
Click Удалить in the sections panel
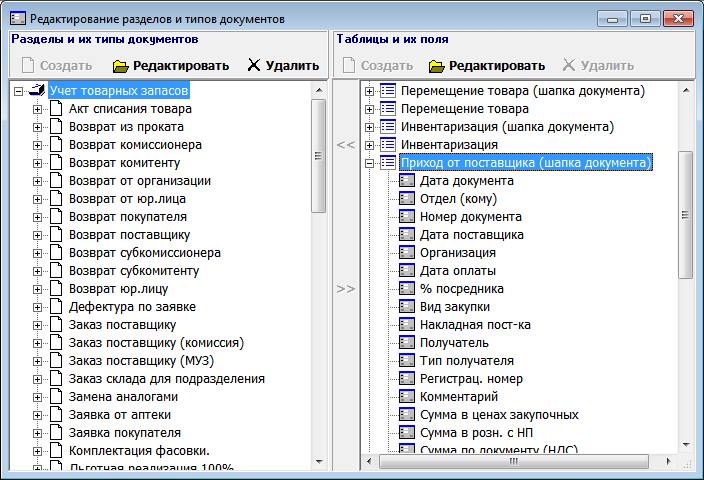(283, 66)
